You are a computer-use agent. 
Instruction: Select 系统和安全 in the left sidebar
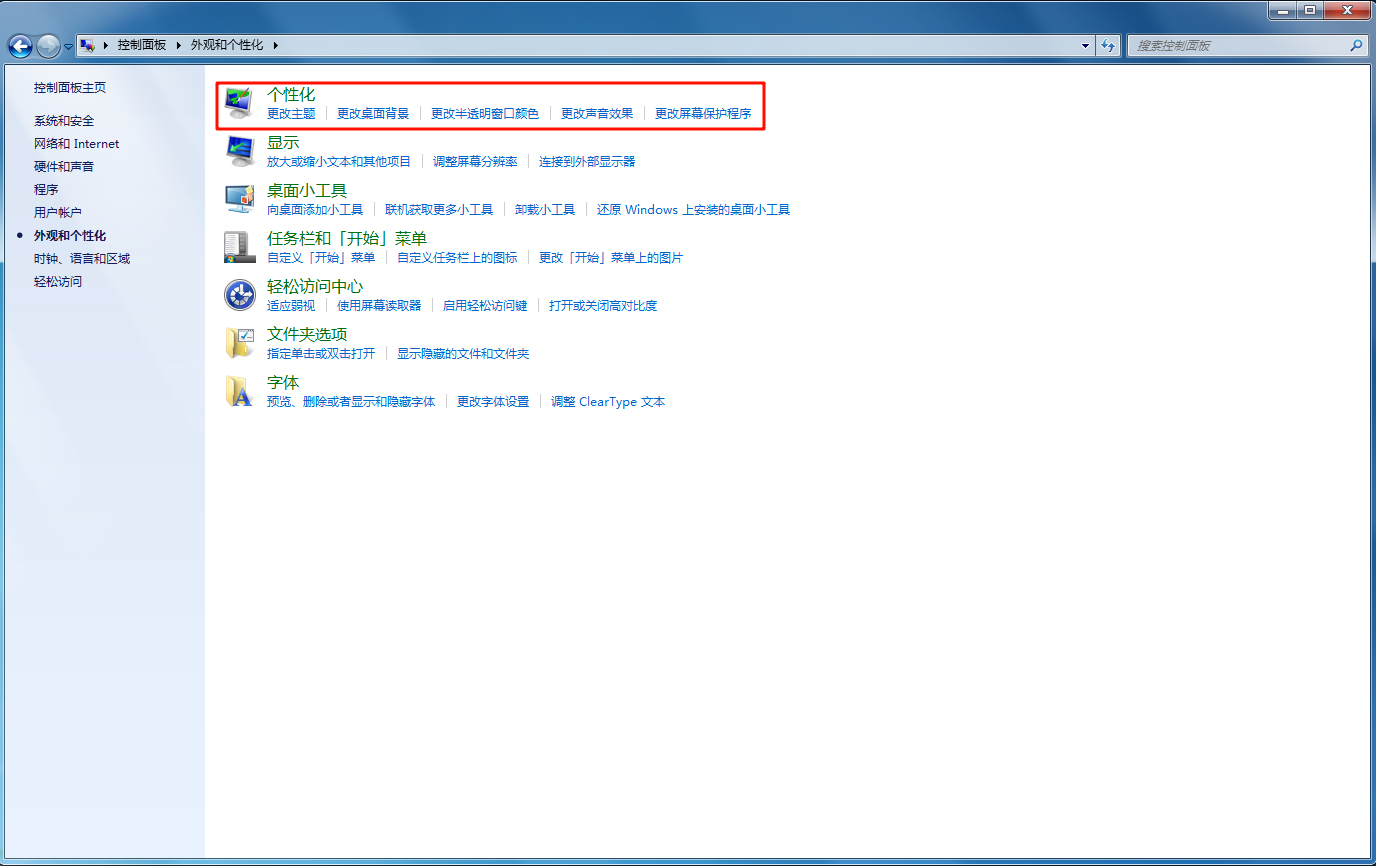coord(64,121)
